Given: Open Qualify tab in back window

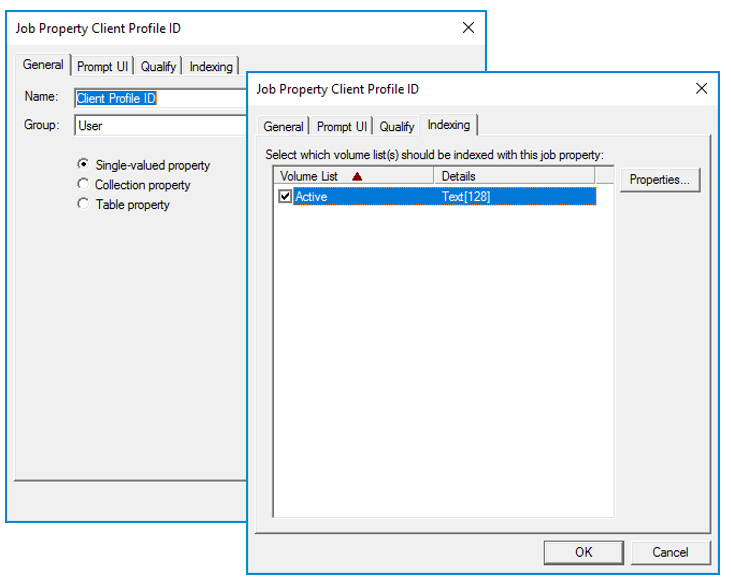Looking at the screenshot, I should click(x=159, y=67).
